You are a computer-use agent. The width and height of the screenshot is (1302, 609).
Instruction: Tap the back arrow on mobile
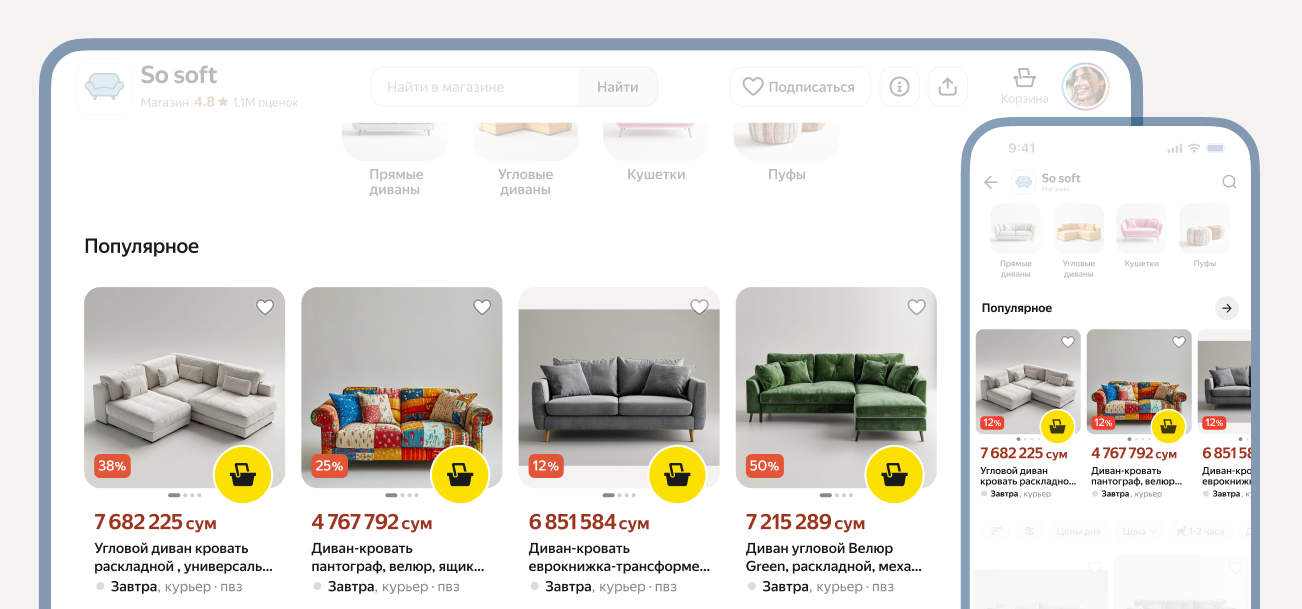991,182
